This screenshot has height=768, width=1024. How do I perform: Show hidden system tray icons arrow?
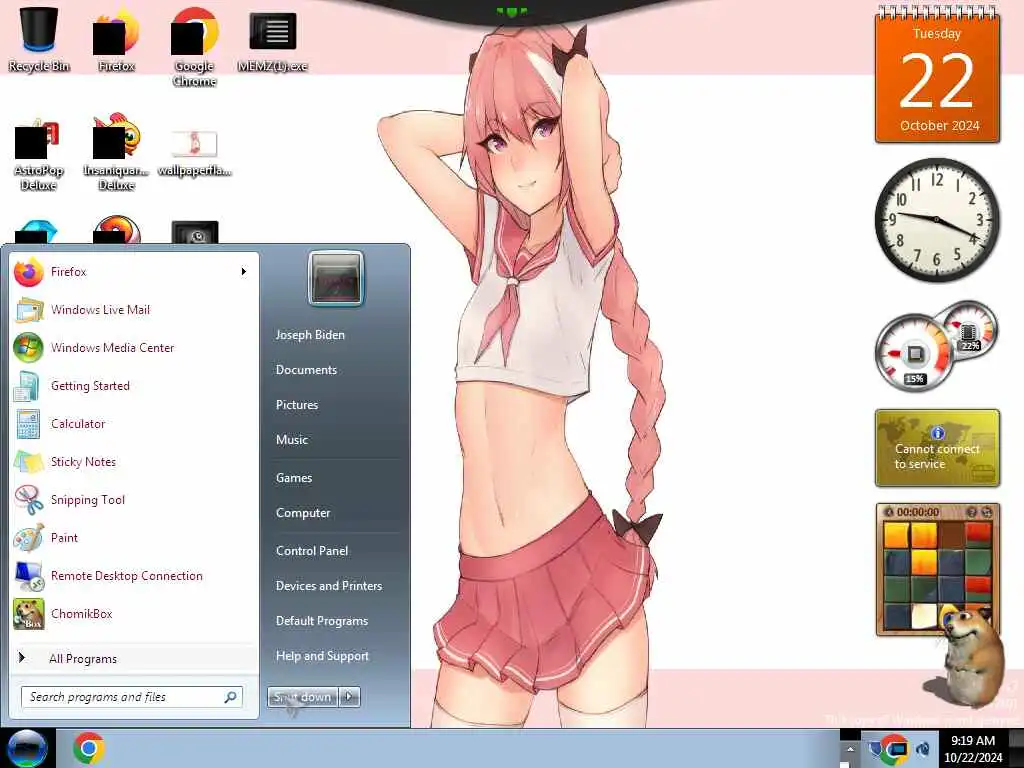[850, 749]
